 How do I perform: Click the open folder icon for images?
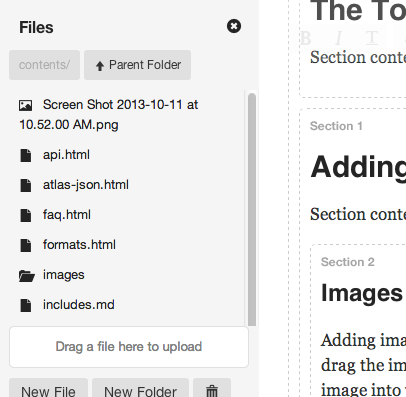[27, 276]
